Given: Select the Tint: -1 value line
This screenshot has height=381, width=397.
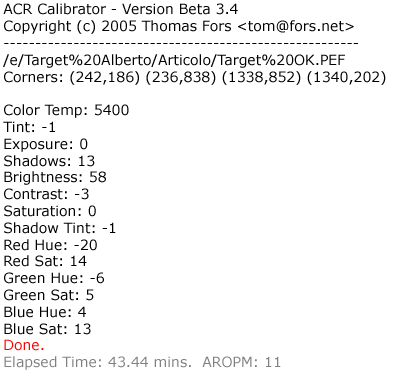Looking at the screenshot, I should pyautogui.click(x=30, y=127).
